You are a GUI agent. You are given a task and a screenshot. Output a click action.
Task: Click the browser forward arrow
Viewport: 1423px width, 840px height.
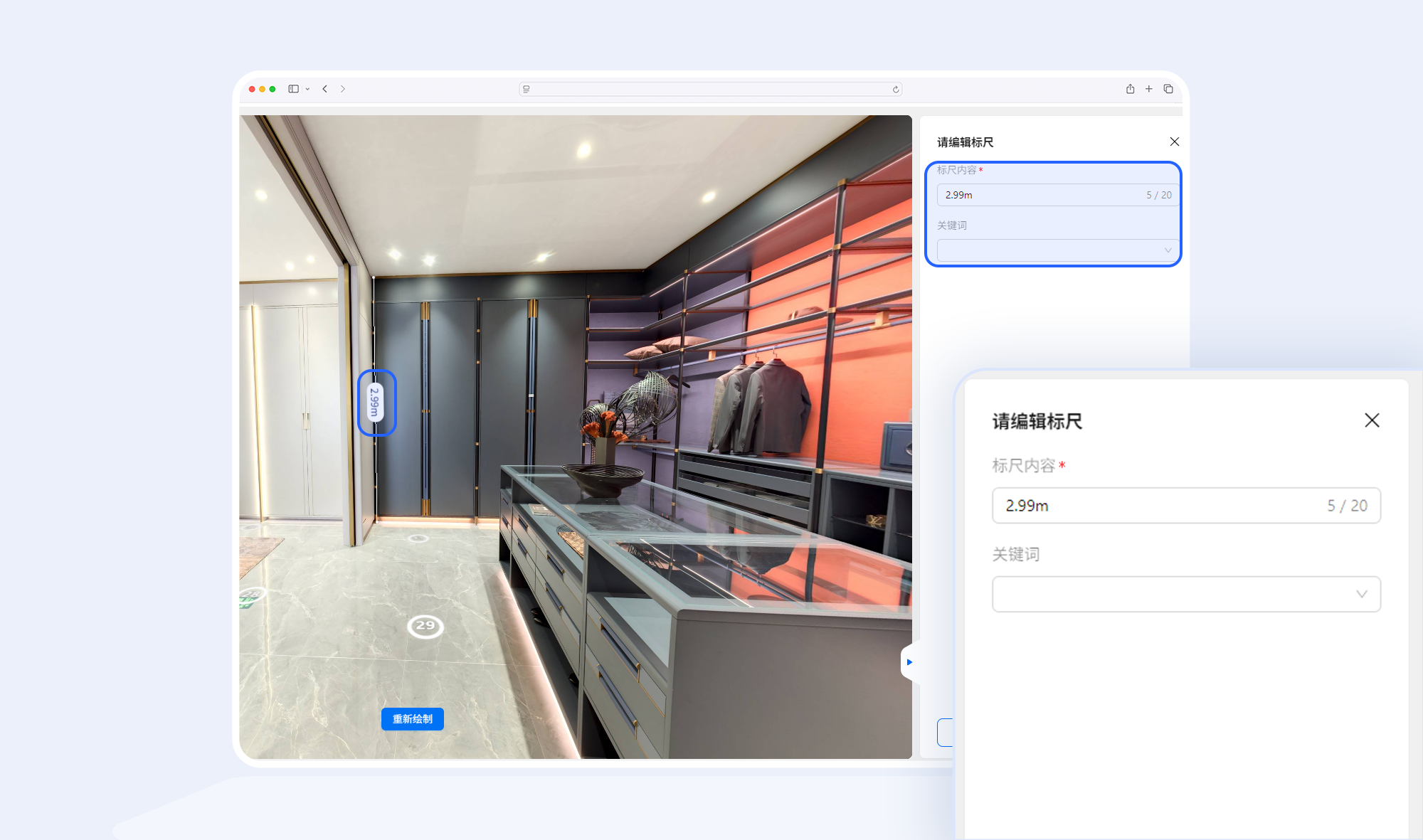pyautogui.click(x=343, y=89)
